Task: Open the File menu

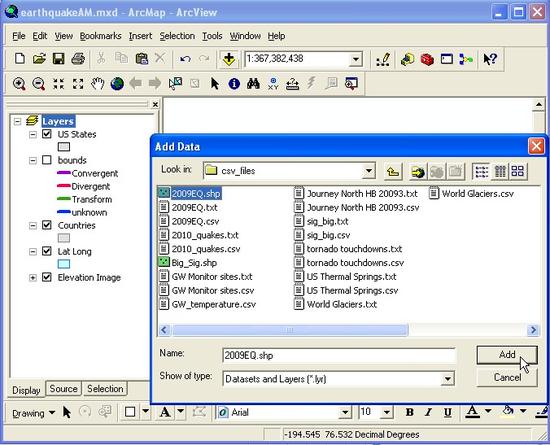Action: tap(19, 36)
